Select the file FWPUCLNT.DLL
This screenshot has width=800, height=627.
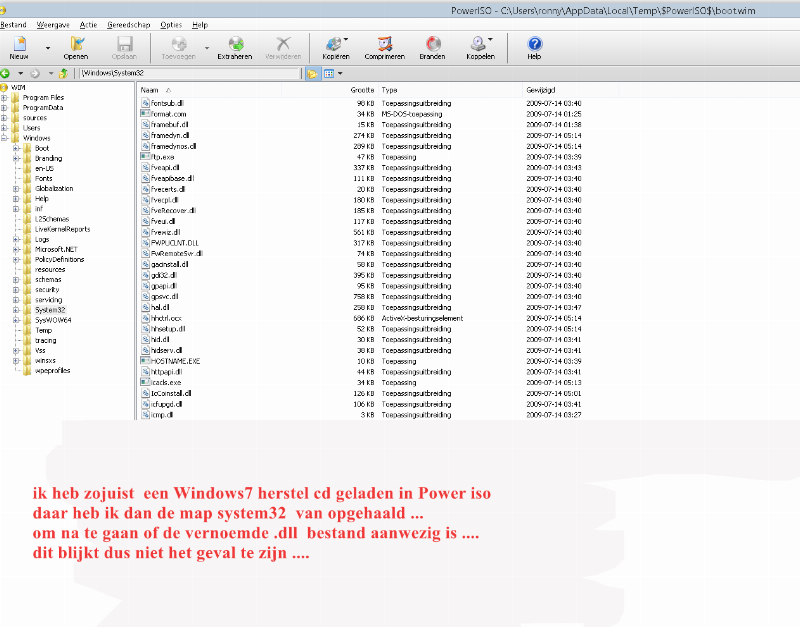[174, 243]
